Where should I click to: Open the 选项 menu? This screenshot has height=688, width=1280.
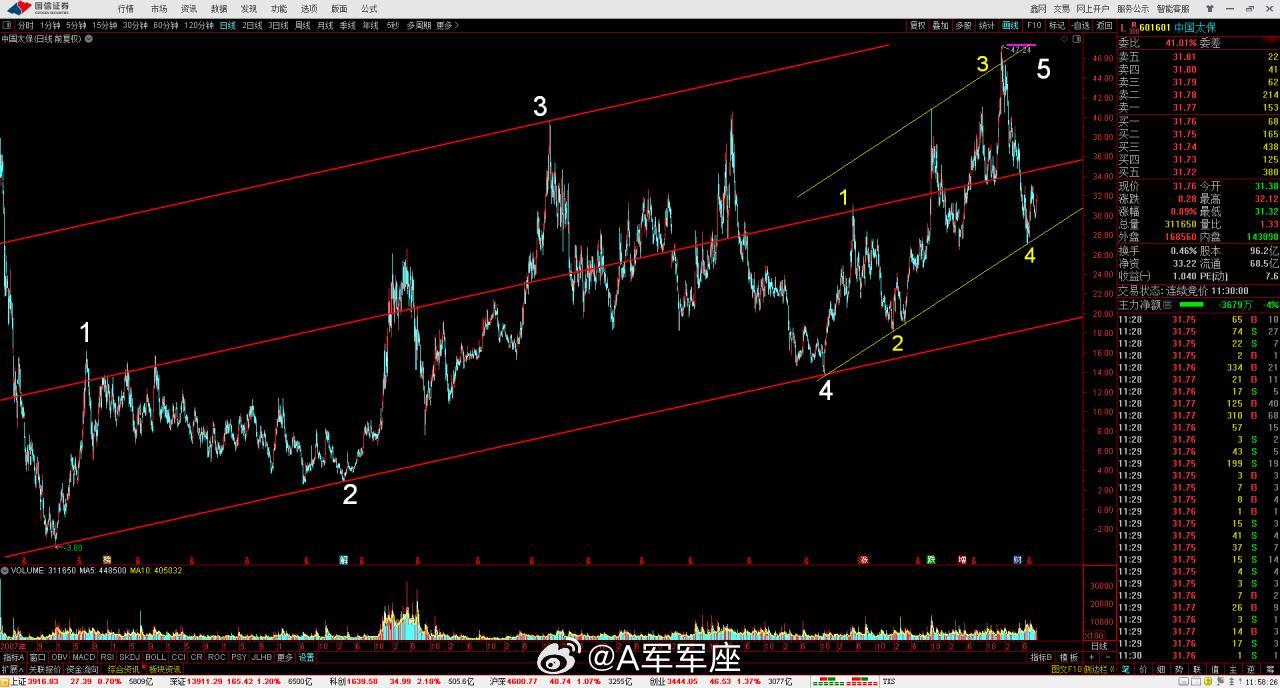[309, 8]
